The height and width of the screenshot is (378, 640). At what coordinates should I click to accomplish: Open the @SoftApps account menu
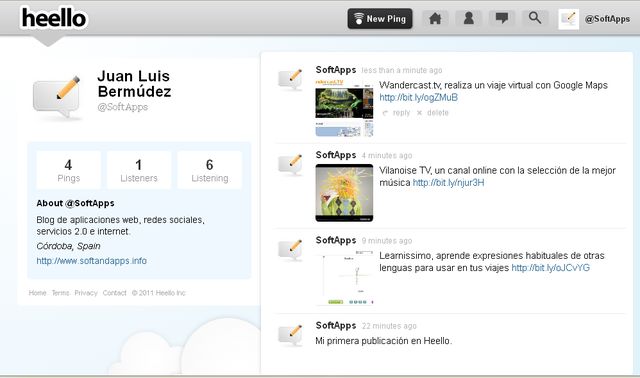pyautogui.click(x=607, y=19)
